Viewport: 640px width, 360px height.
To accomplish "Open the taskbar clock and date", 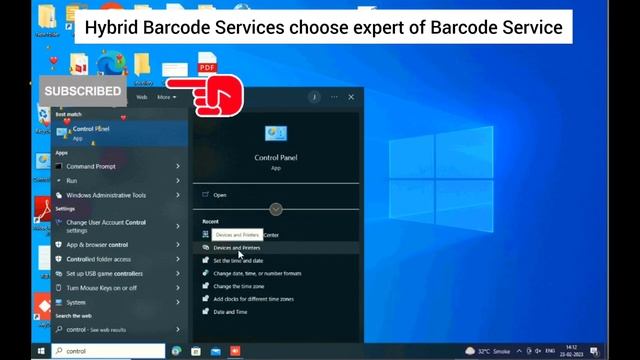I will coord(571,351).
